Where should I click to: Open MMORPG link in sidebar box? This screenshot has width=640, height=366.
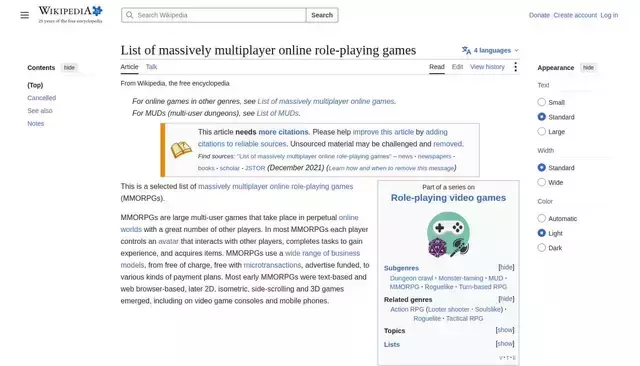pyautogui.click(x=404, y=287)
